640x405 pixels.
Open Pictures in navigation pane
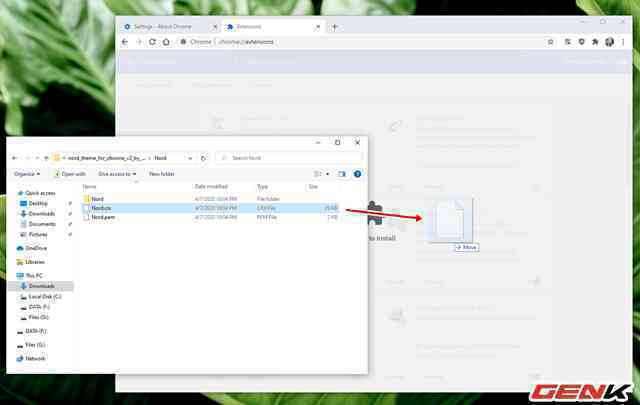[38, 235]
